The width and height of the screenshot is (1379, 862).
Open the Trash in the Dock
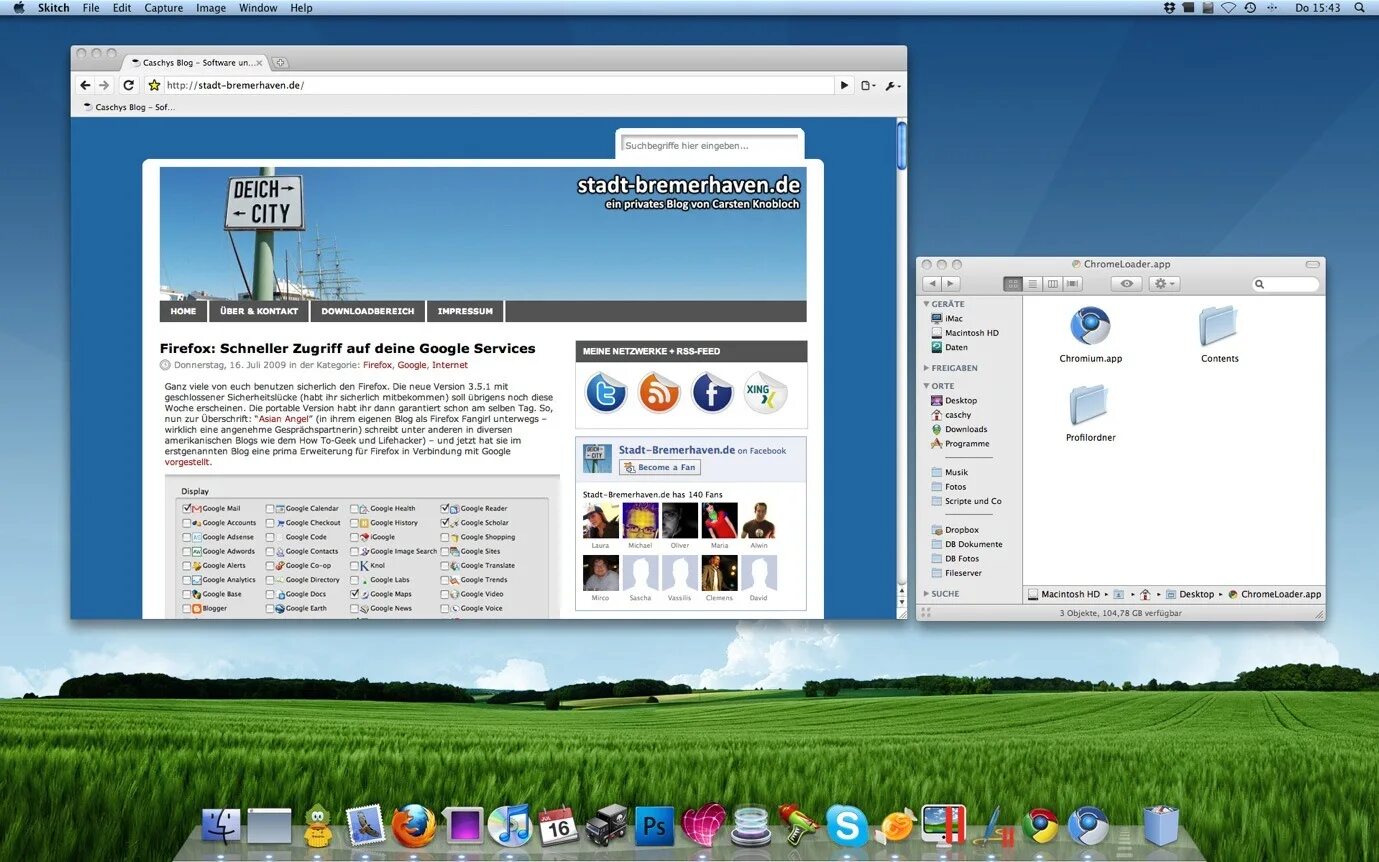click(x=1160, y=826)
